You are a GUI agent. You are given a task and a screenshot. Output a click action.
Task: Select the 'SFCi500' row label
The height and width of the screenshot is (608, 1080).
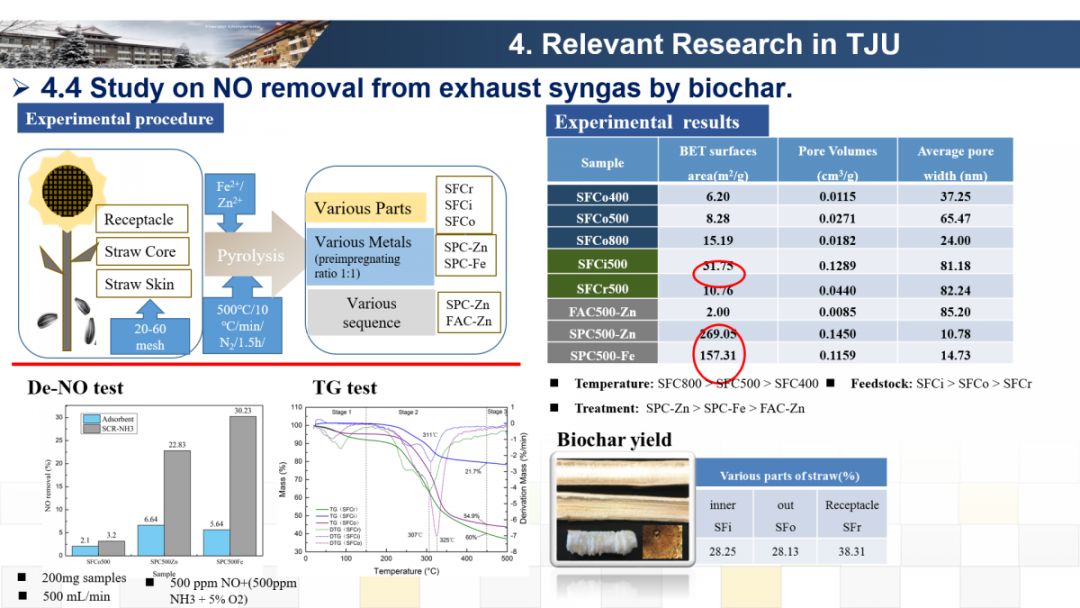pos(603,263)
